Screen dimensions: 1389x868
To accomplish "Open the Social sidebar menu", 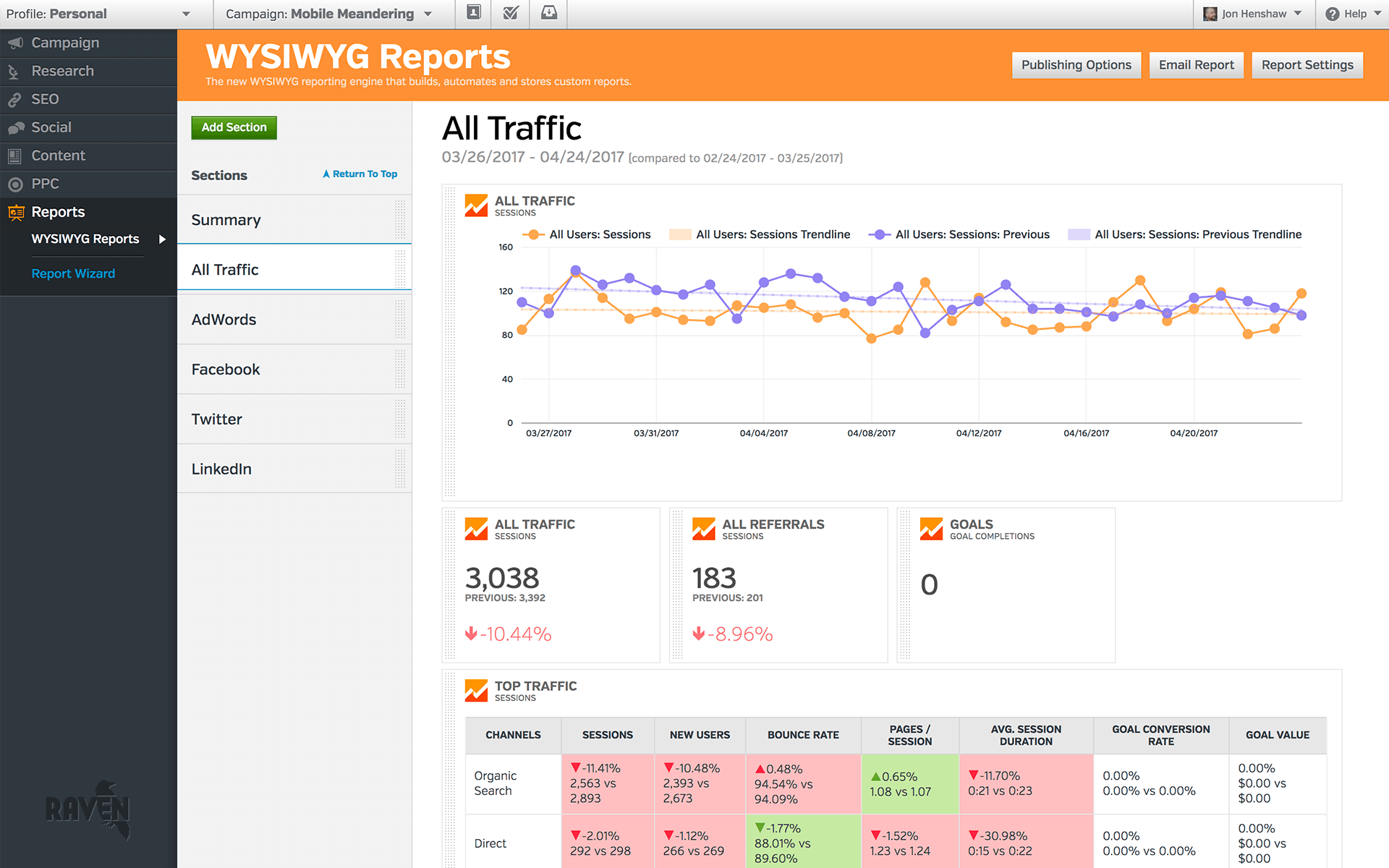I will pos(88,127).
